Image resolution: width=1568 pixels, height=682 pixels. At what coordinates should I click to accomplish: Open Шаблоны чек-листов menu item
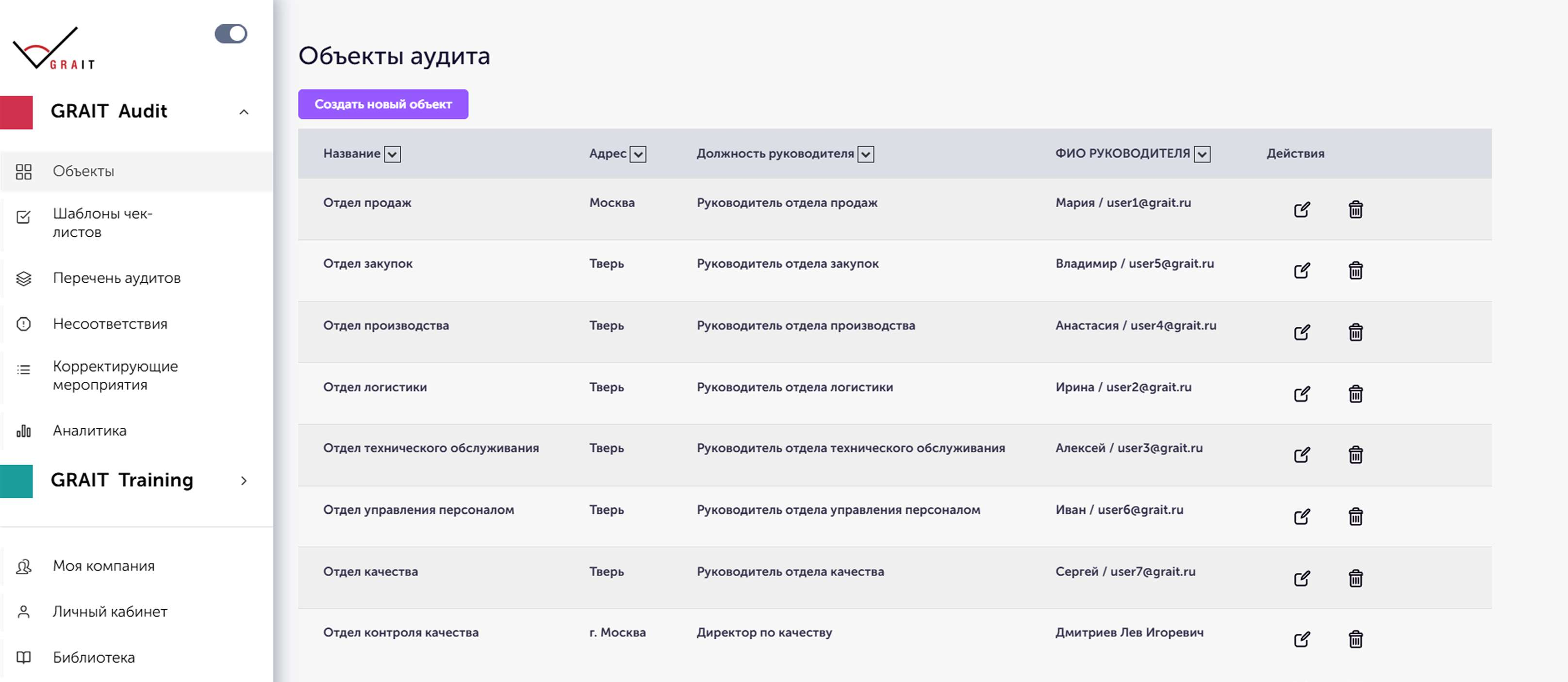click(x=102, y=223)
